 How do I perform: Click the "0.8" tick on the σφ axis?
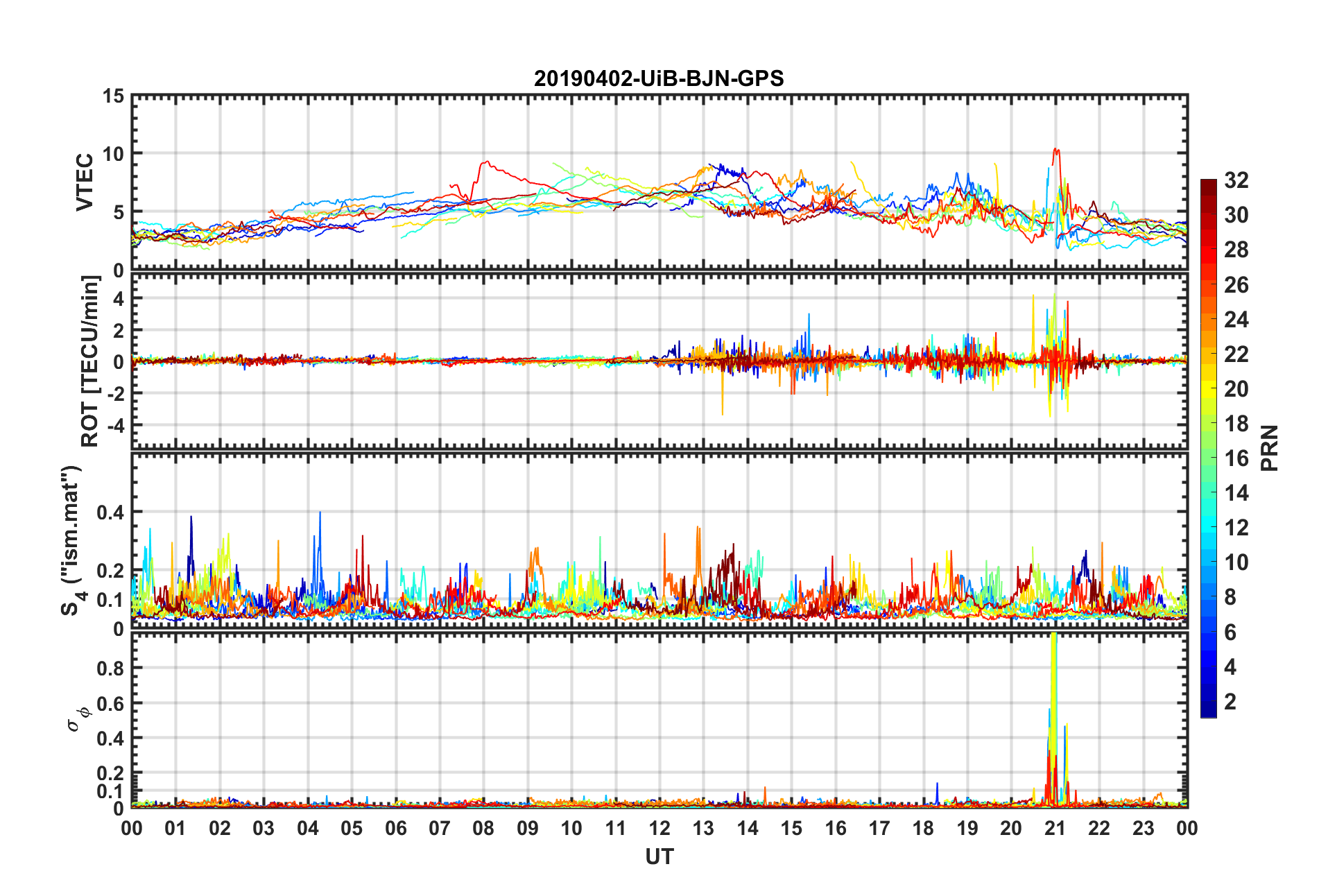(111, 669)
